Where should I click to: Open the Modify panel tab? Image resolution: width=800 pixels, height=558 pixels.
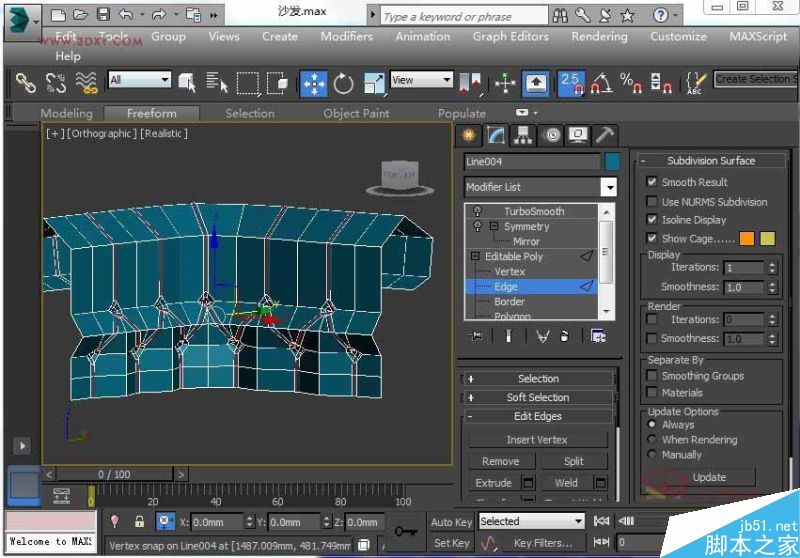point(497,135)
